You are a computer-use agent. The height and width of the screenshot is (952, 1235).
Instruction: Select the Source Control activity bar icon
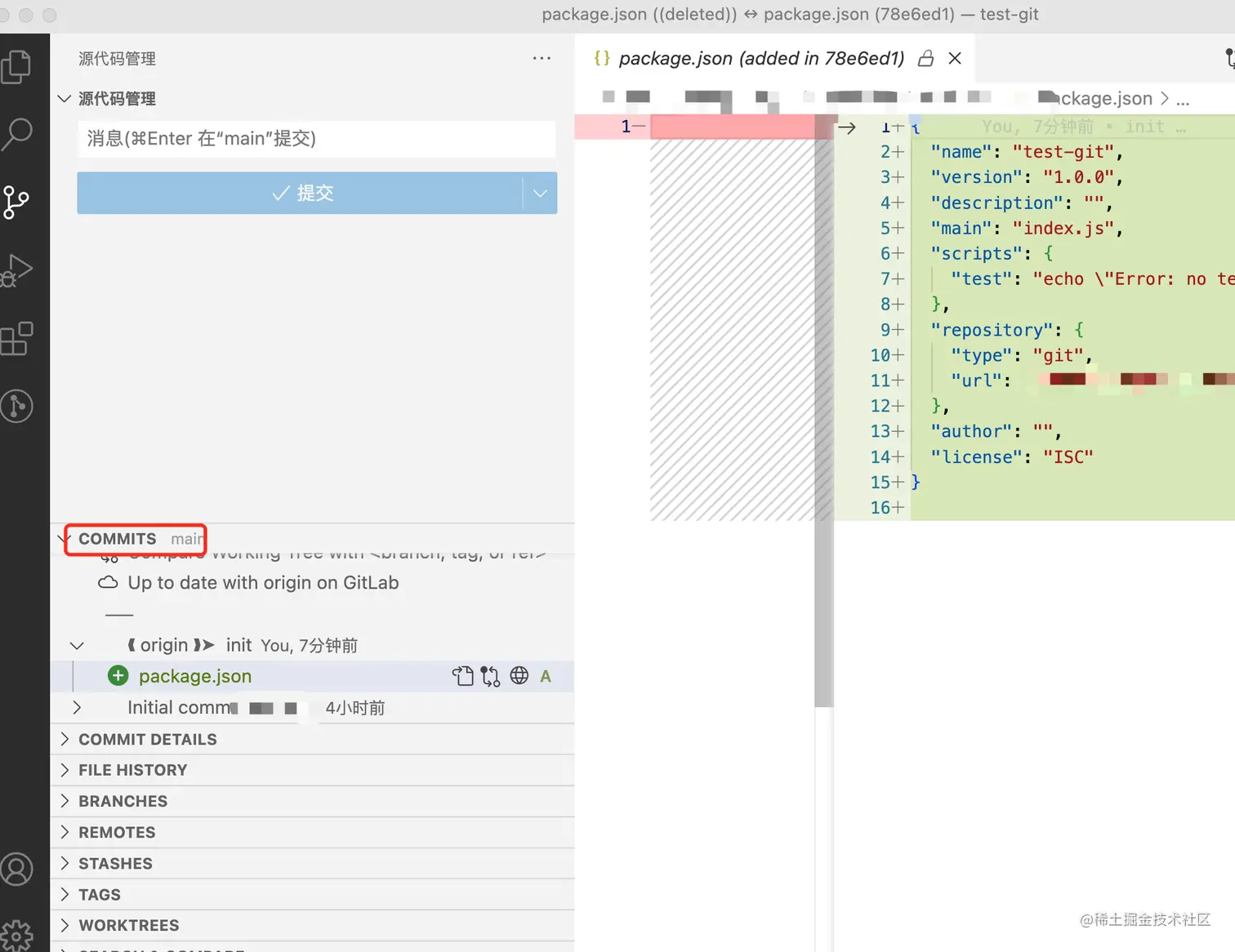point(16,202)
